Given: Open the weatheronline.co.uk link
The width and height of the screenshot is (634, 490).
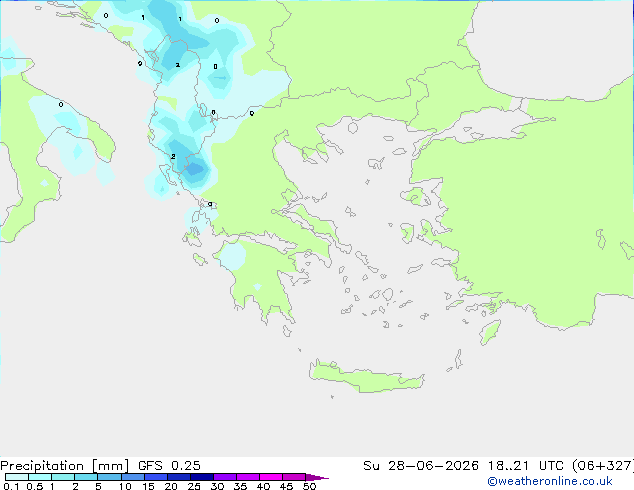Looking at the screenshot, I should 550,481.
